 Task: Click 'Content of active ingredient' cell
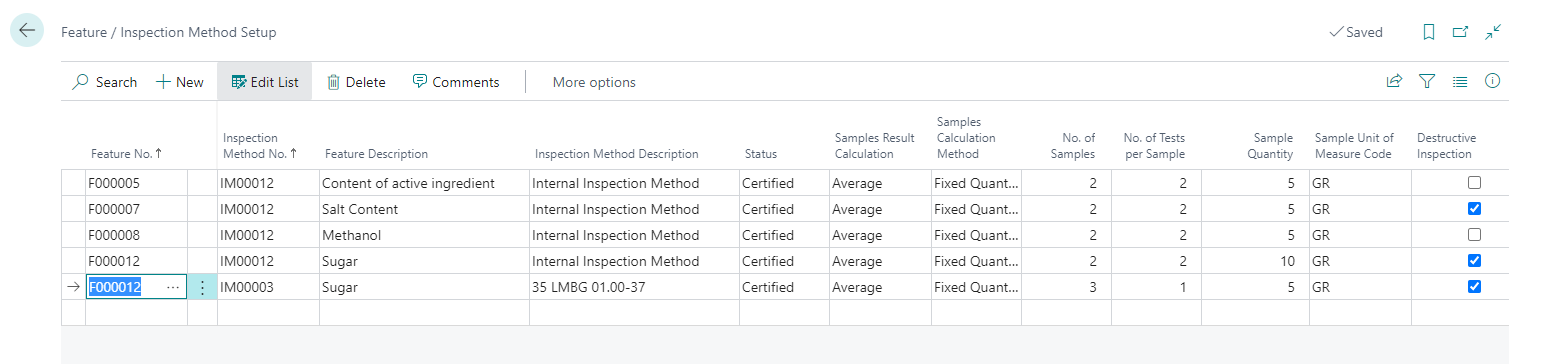click(424, 183)
